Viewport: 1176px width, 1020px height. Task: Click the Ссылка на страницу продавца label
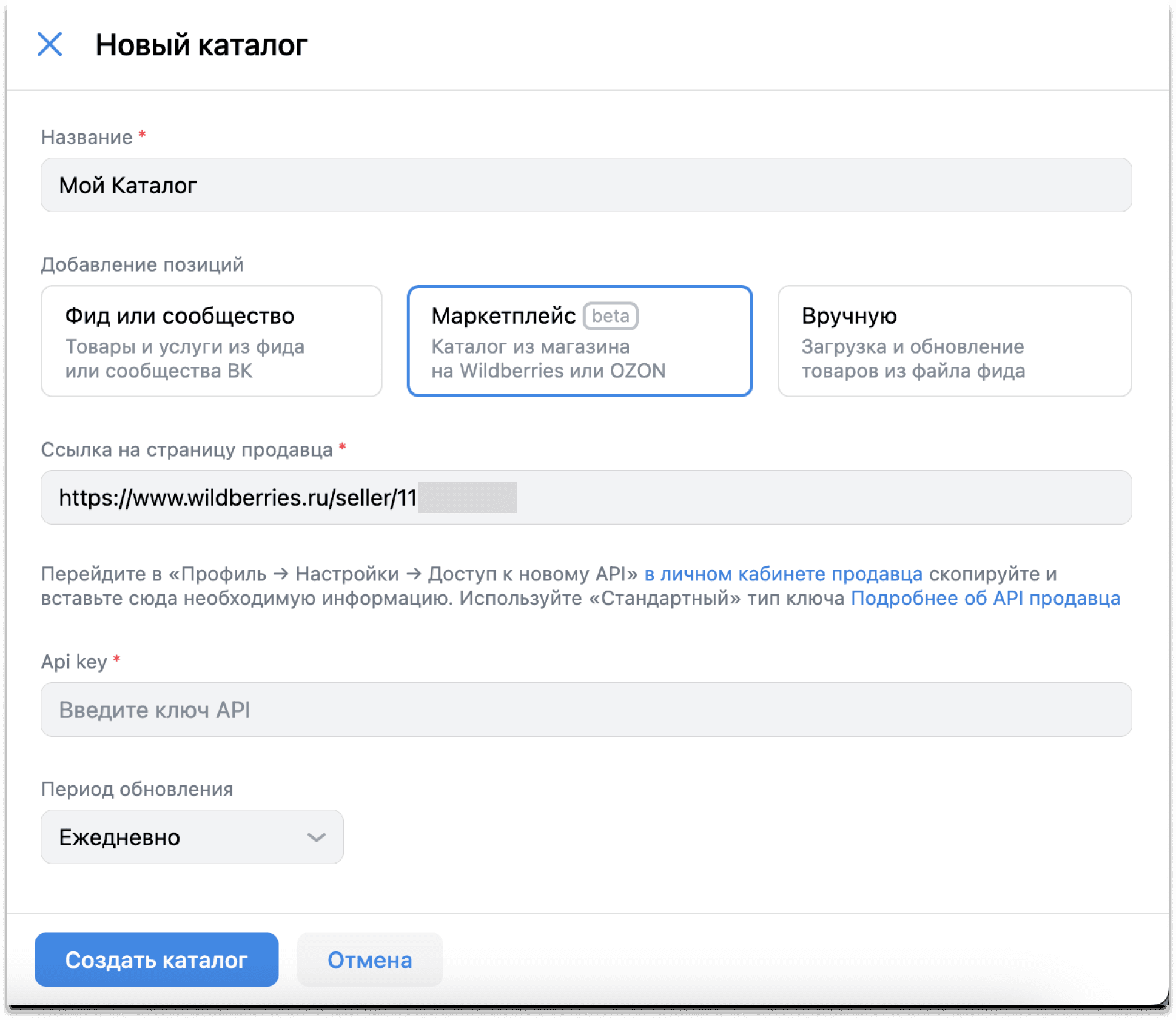pos(186,450)
